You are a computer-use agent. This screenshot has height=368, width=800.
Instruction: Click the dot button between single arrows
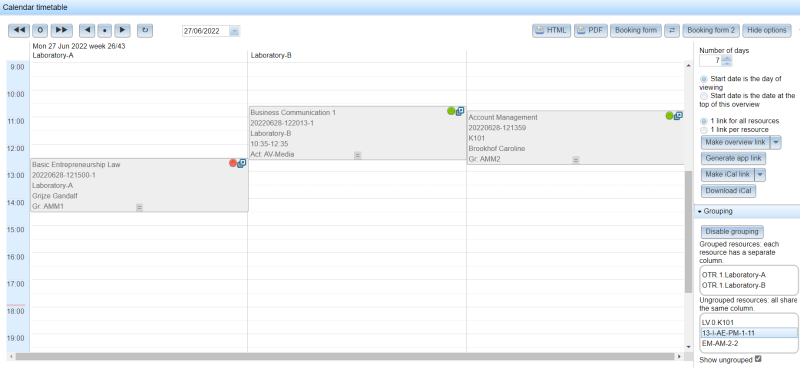105,31
